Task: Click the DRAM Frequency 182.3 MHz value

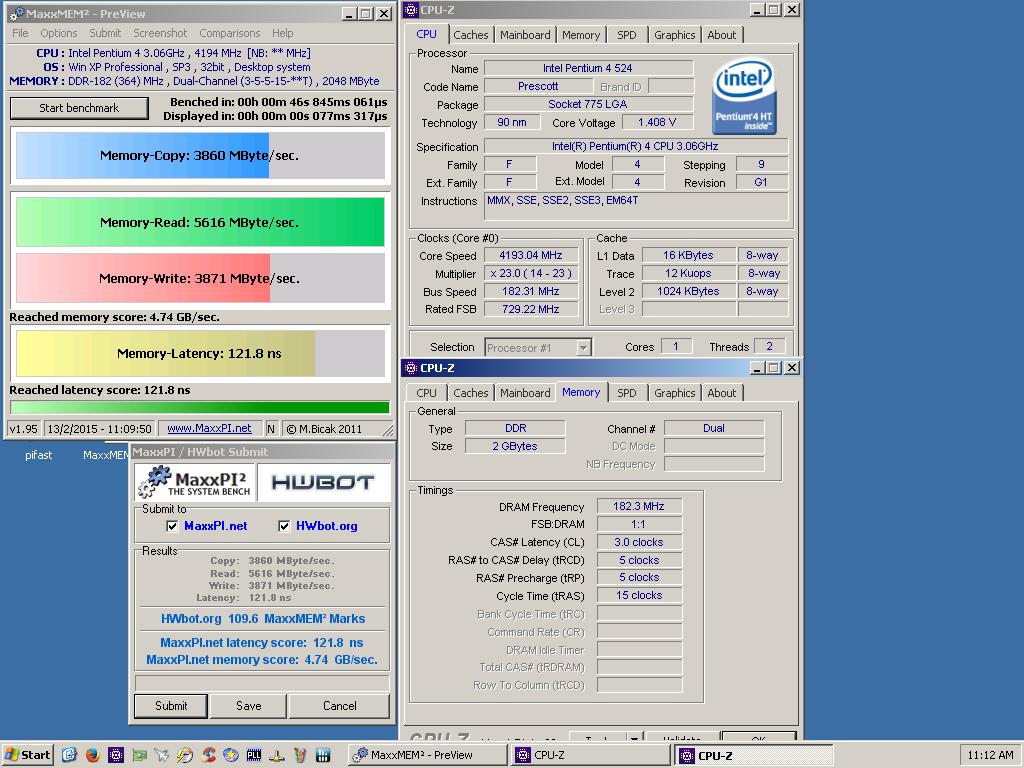Action: click(639, 506)
